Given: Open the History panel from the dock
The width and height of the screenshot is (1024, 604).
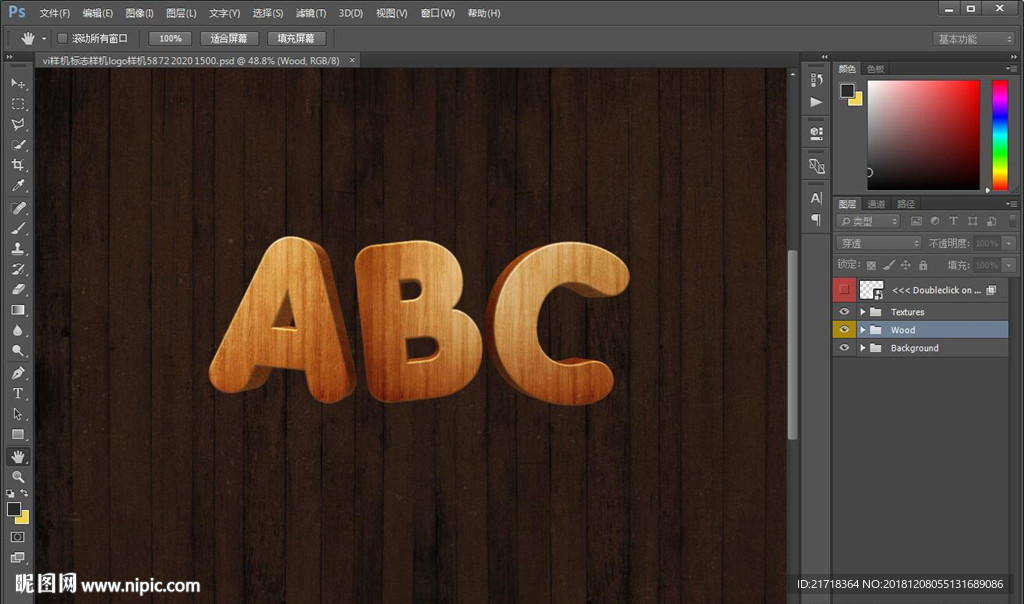Looking at the screenshot, I should 816,80.
